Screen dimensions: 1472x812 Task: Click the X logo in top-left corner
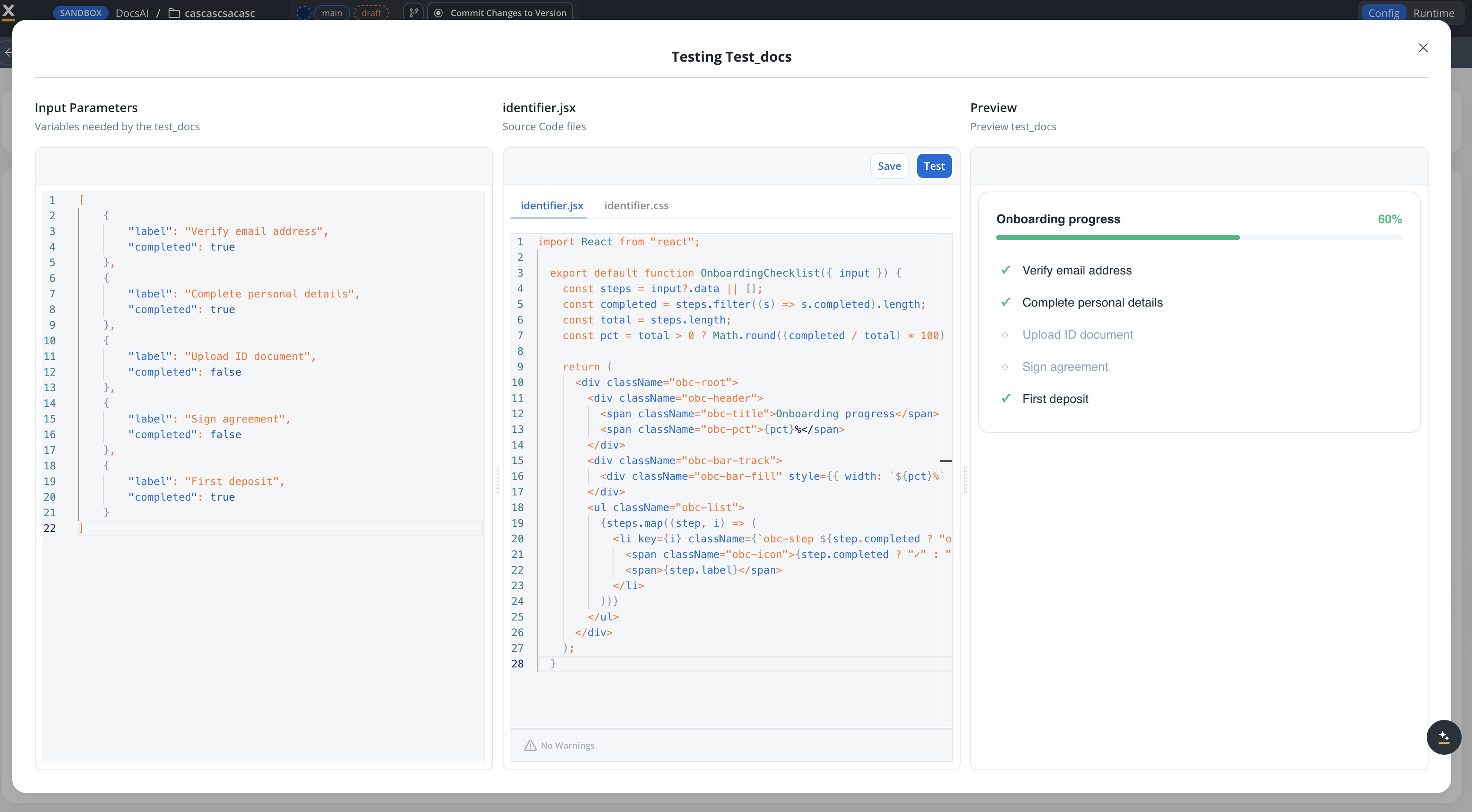tap(9, 11)
